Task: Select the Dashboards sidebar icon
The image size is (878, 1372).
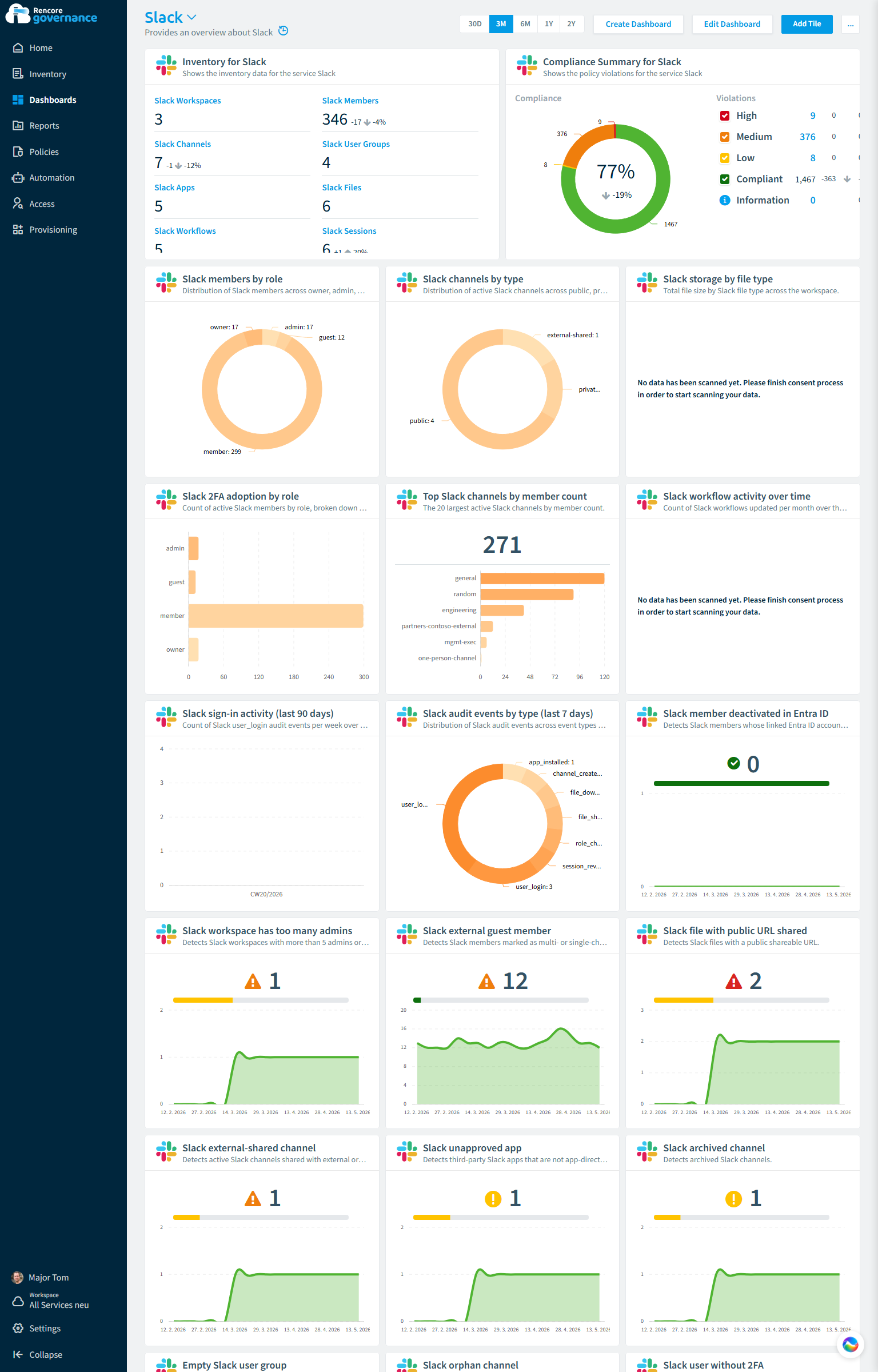Action: tap(18, 99)
